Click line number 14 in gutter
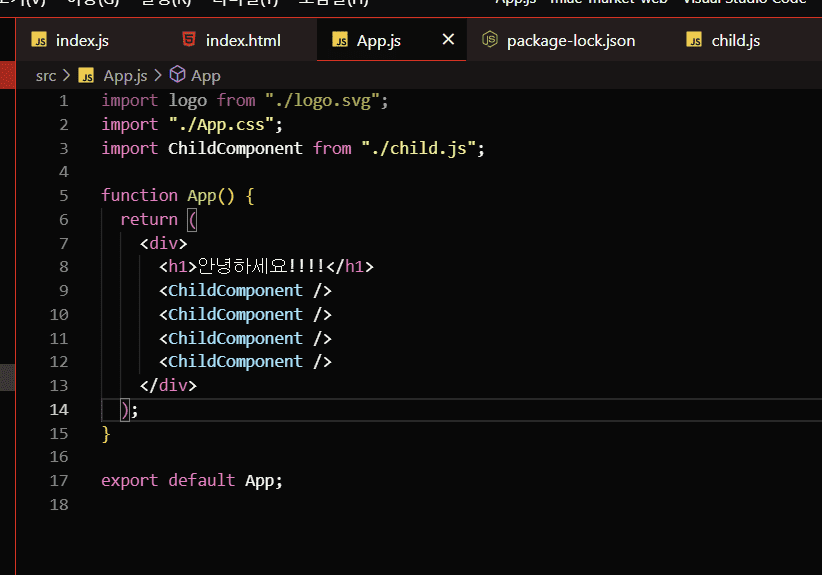The height and width of the screenshot is (575, 822). tap(59, 409)
